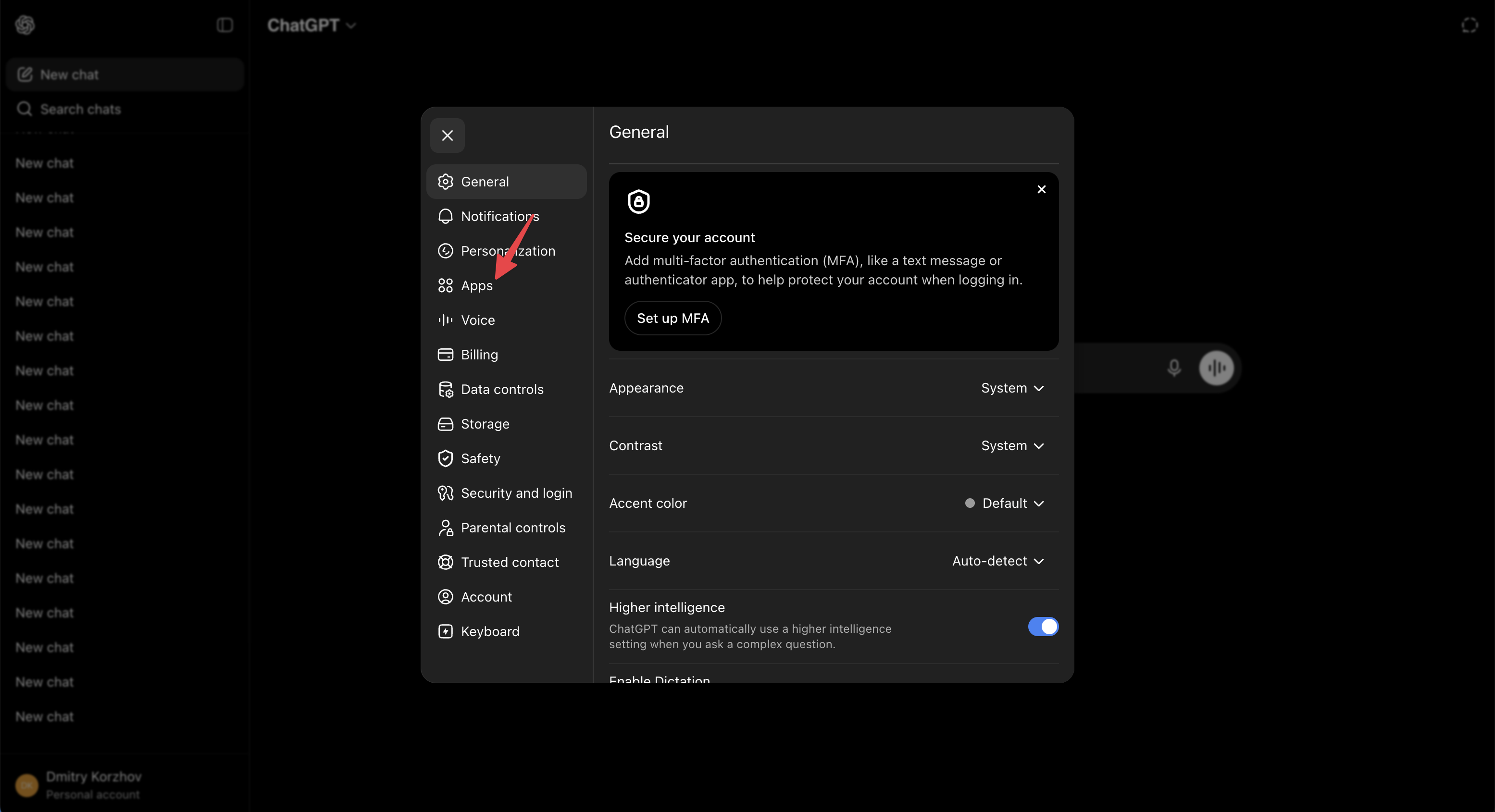Turn off the Higher intelligence toggle
Viewport: 1495px width, 812px height.
(1043, 627)
